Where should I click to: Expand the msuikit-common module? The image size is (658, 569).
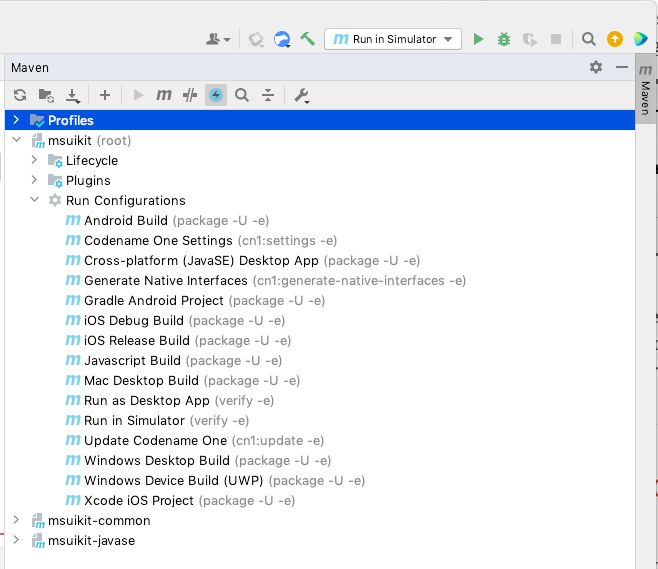[16, 520]
